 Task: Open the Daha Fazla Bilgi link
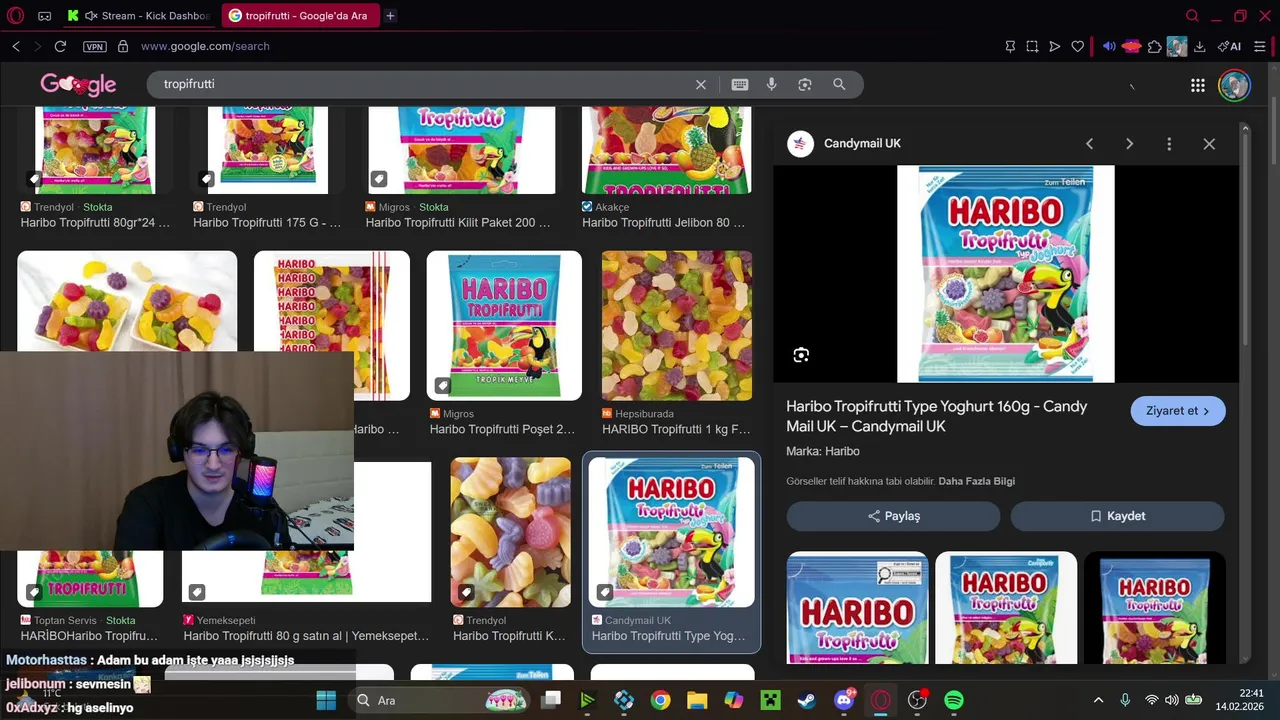[976, 481]
